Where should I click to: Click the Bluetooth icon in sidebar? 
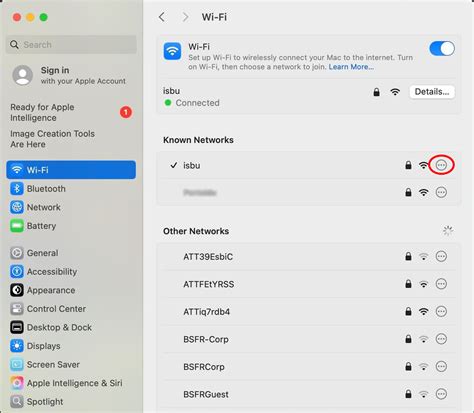pyautogui.click(x=17, y=189)
